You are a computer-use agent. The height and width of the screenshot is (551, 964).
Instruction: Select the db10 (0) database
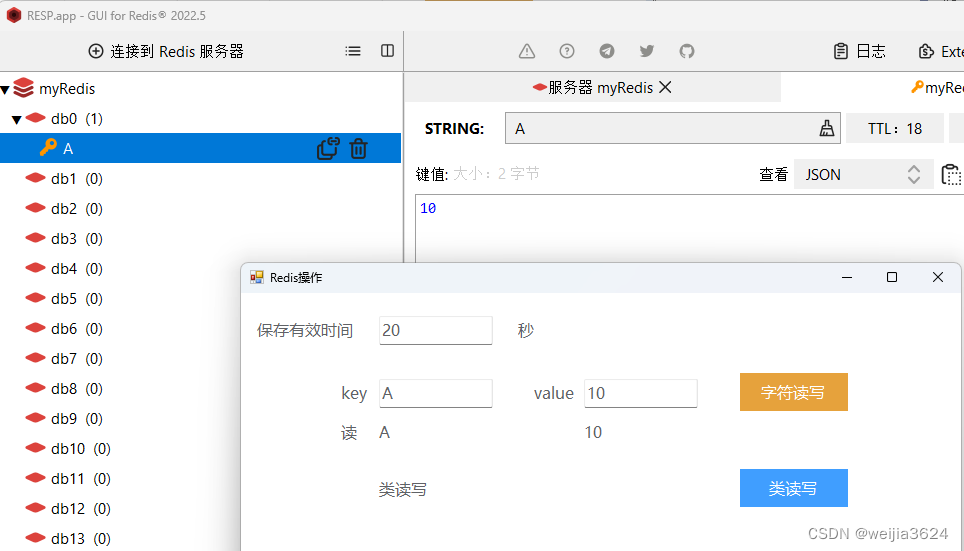[81, 448]
